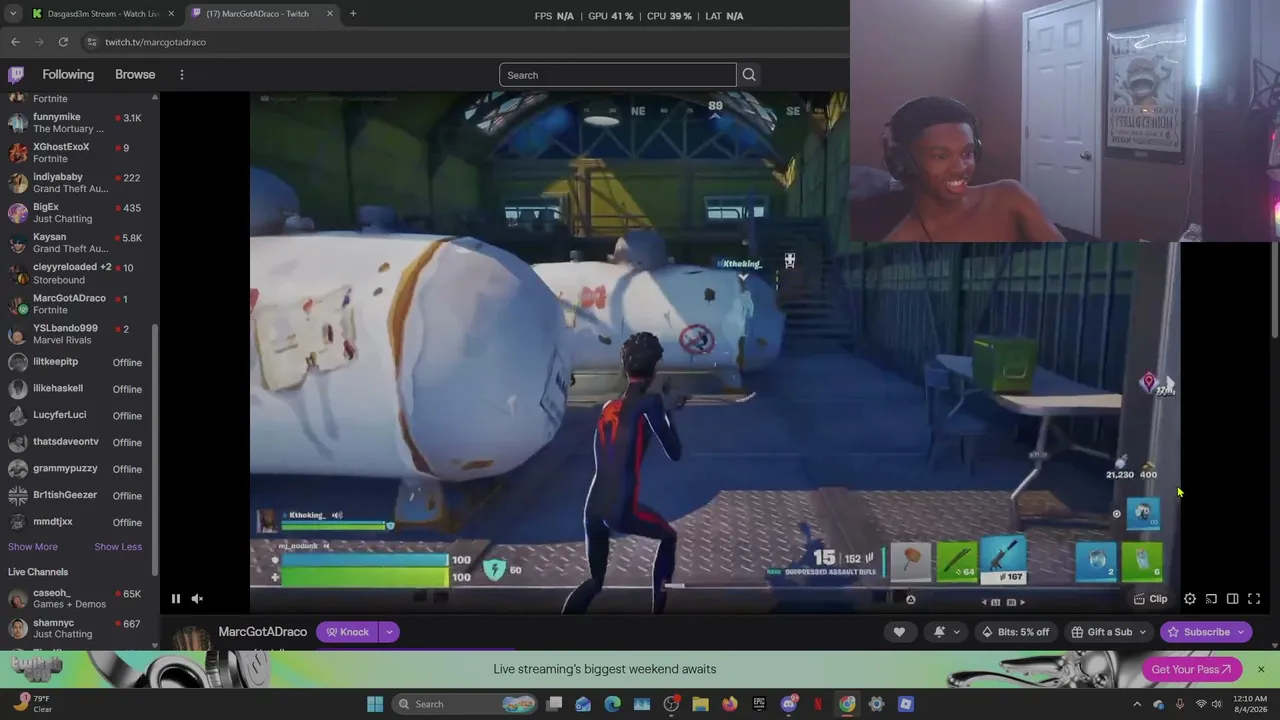1280x720 pixels.
Task: Open Epic Games Launcher from taskbar
Action: [759, 704]
